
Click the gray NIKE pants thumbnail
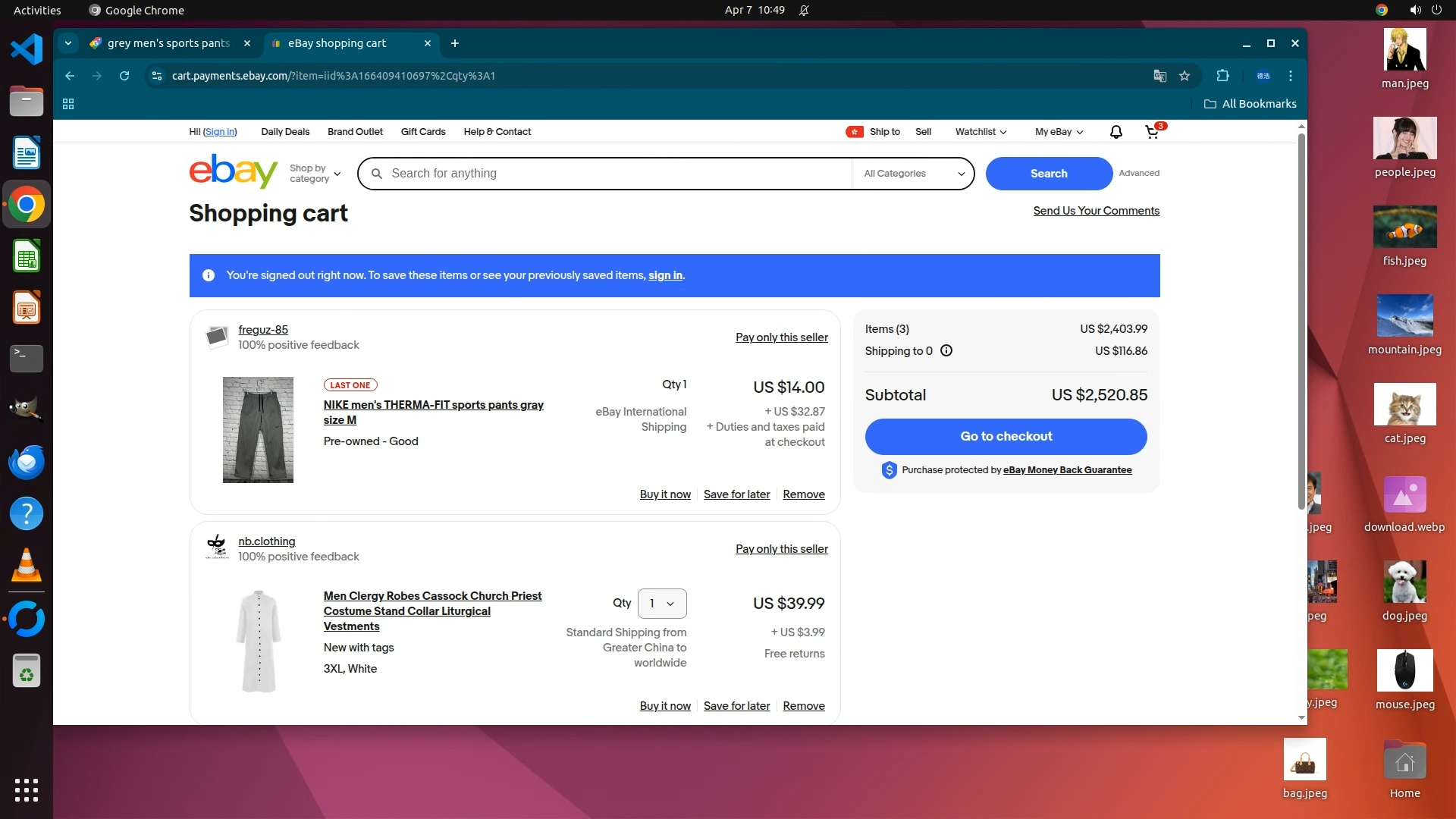(258, 430)
